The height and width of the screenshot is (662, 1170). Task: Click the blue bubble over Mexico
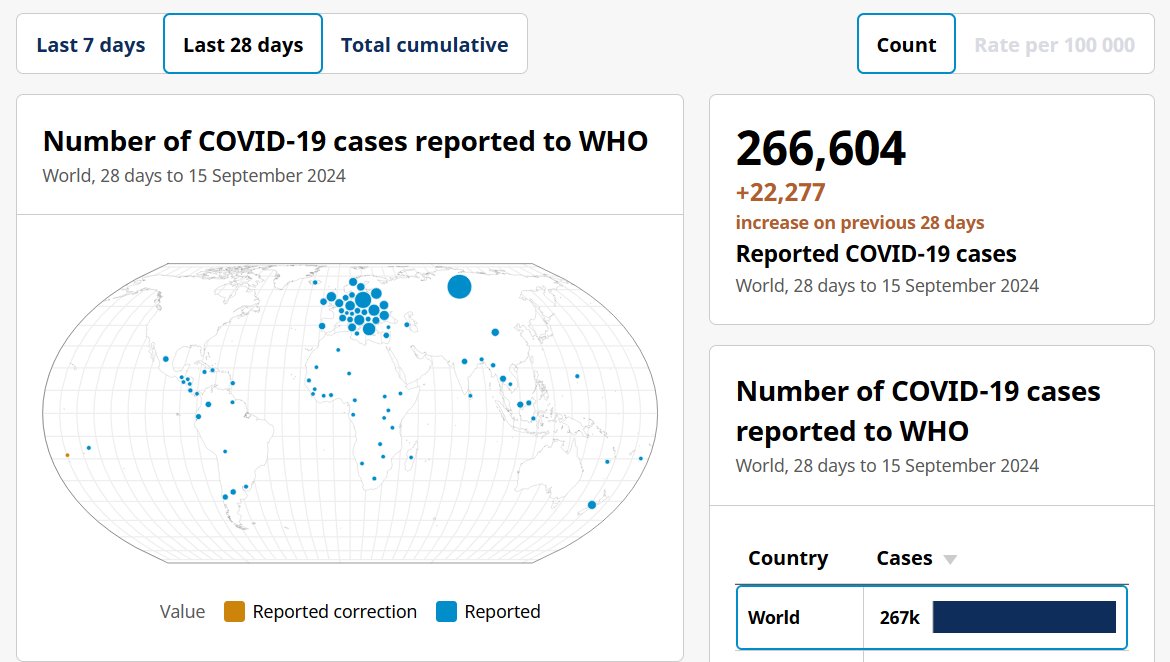tap(165, 359)
